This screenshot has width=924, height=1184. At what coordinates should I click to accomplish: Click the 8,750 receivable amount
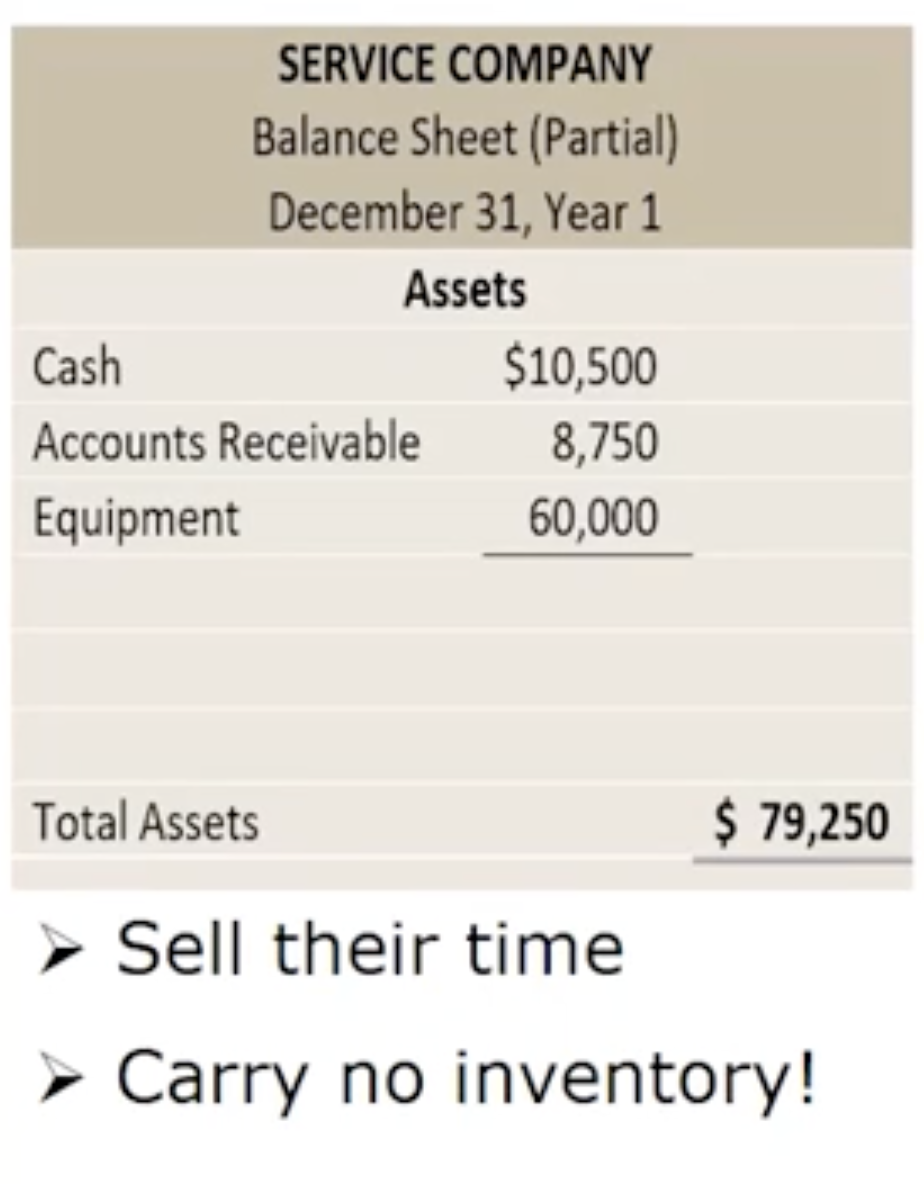coord(604,442)
